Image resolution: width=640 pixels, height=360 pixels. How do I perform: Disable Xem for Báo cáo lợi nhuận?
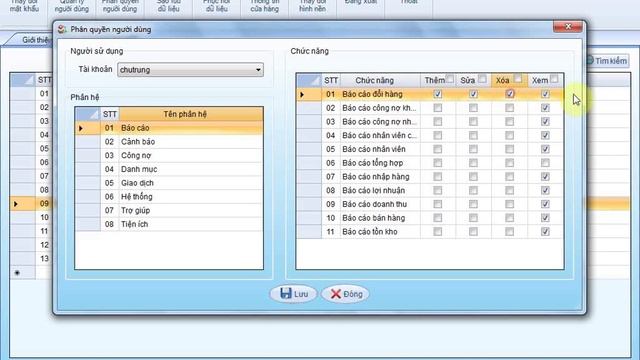click(x=545, y=190)
